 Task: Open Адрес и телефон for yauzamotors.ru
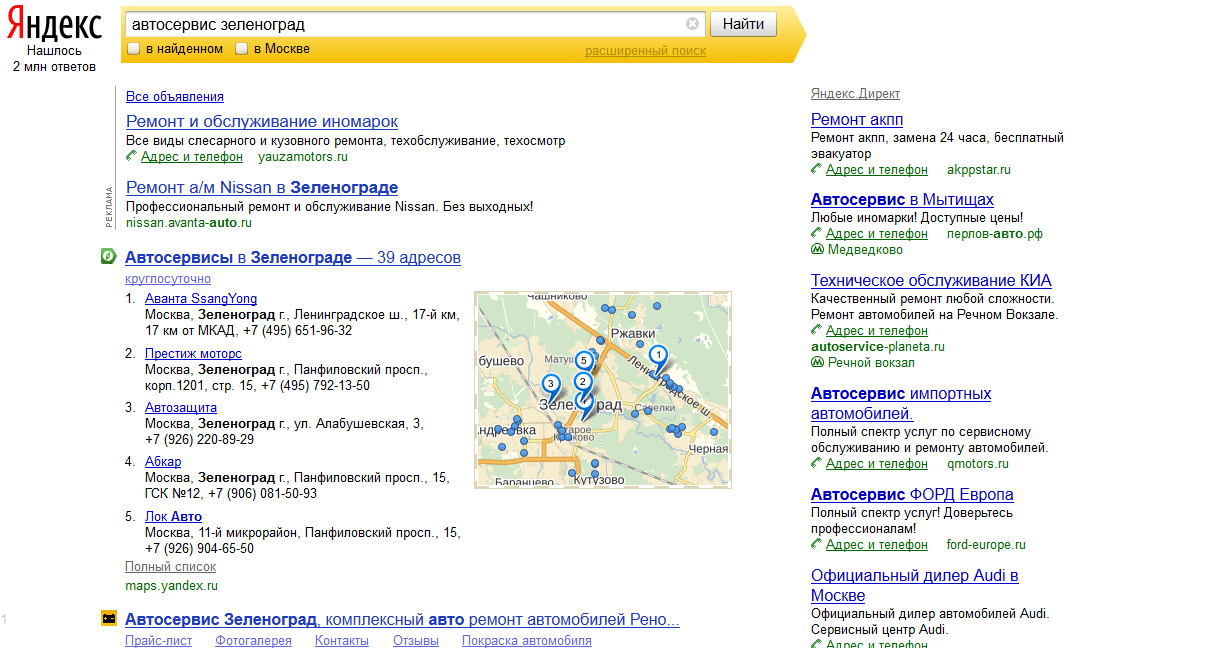pos(191,157)
